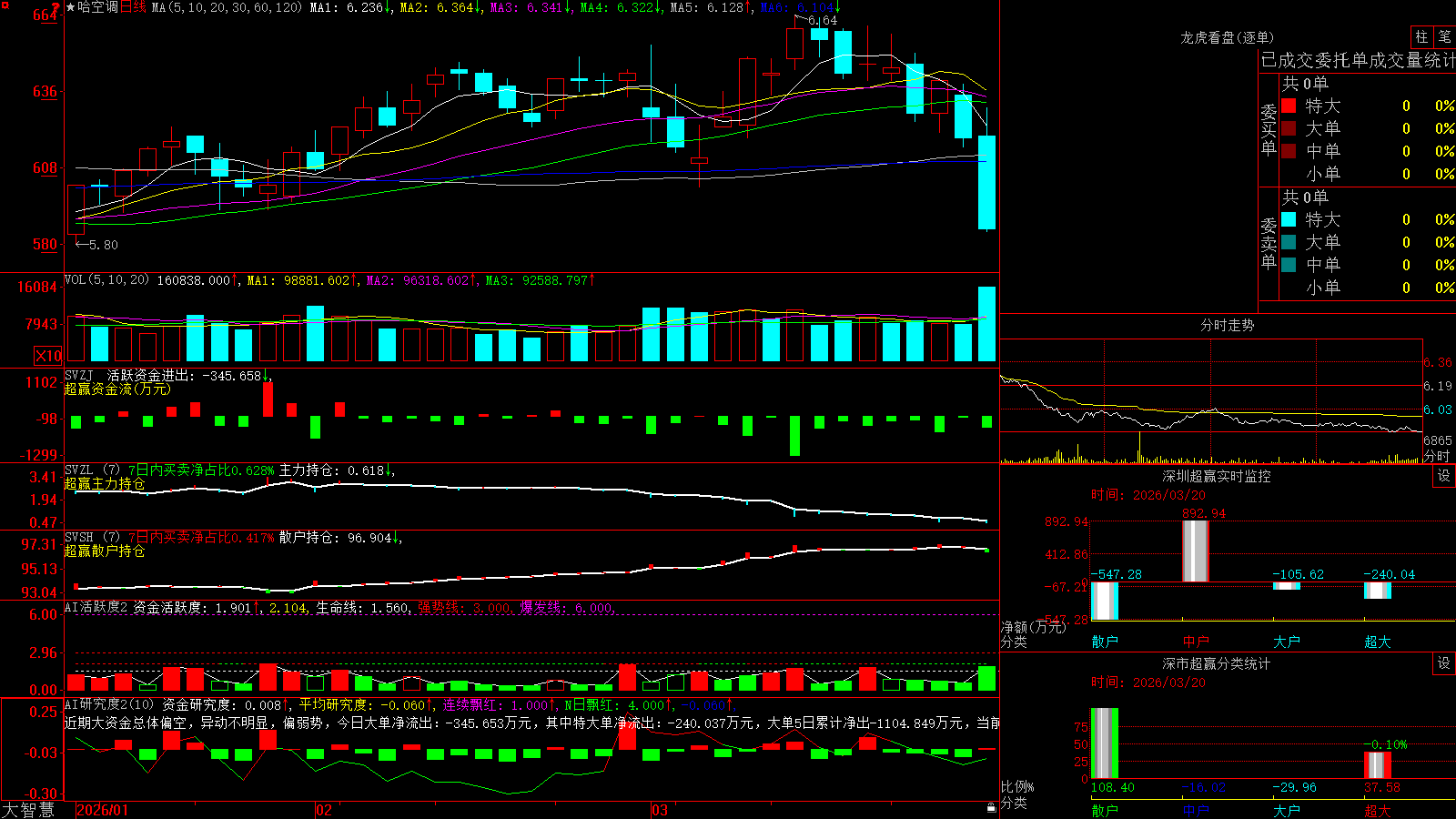Click the 03 month marker on the timeline
The image size is (1456, 819).
pos(659,810)
